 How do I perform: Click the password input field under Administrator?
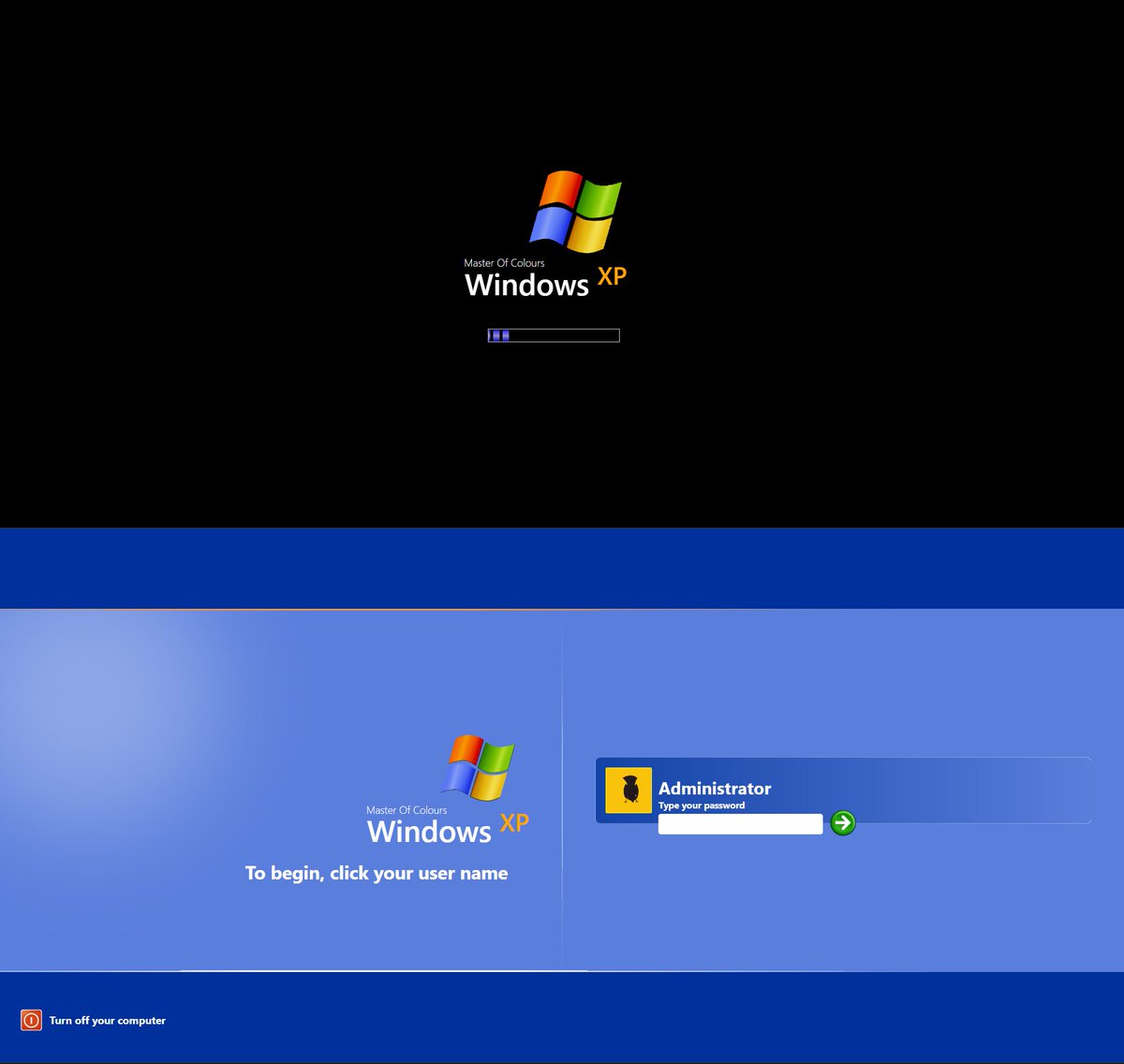740,824
